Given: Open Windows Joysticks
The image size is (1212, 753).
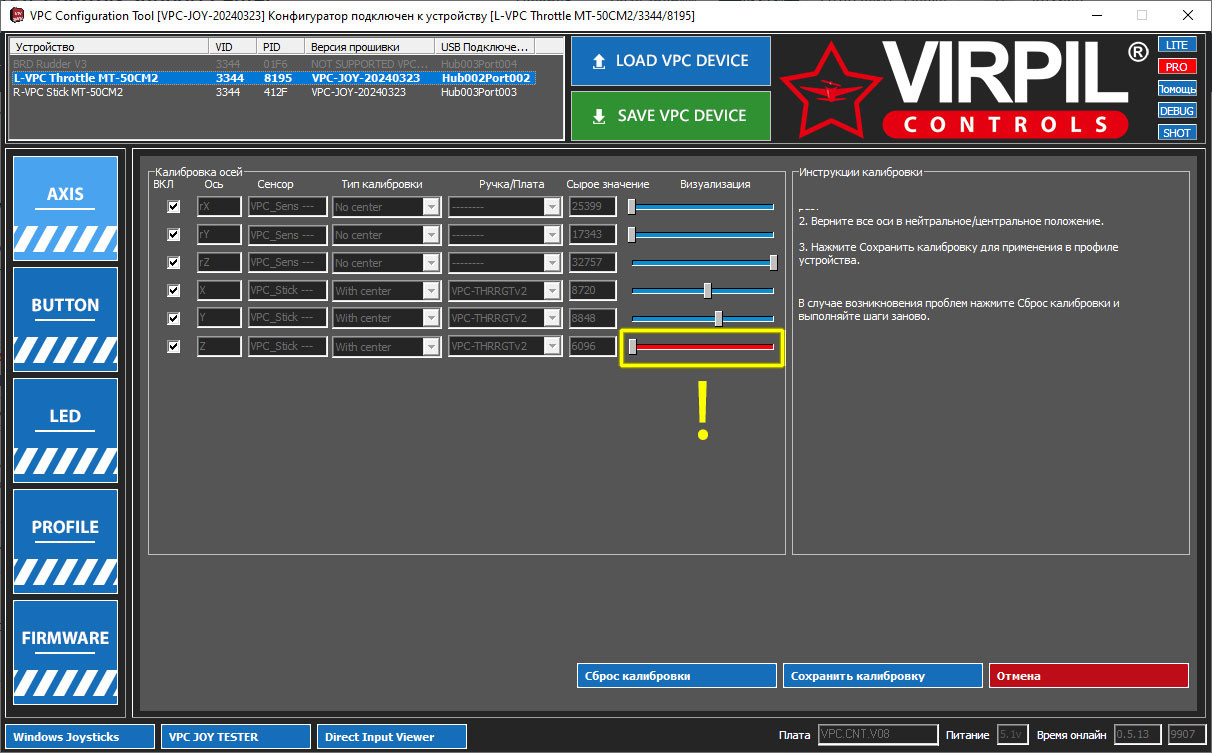Looking at the screenshot, I should (80, 737).
